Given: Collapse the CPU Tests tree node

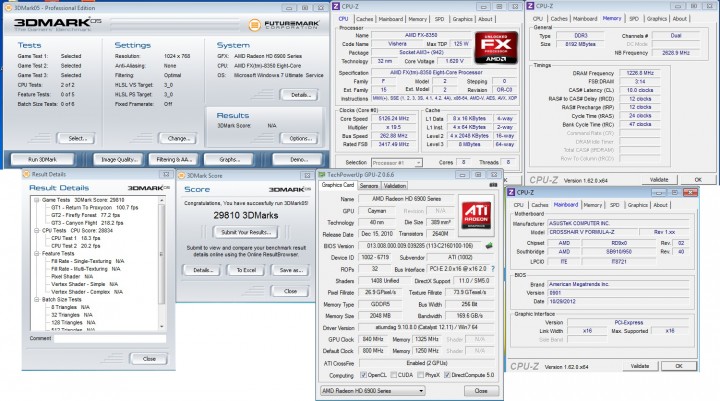Looking at the screenshot, I should click(x=36, y=231).
